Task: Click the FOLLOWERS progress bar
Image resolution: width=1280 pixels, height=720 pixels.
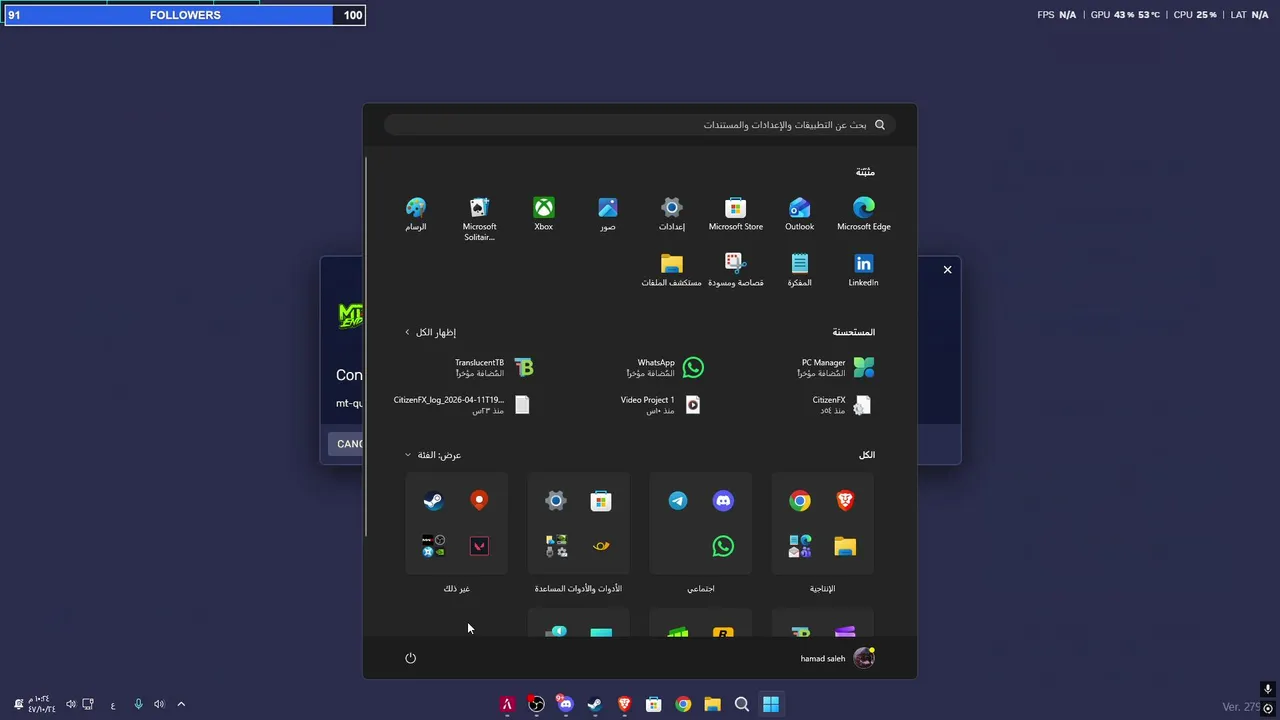Action: coord(185,15)
